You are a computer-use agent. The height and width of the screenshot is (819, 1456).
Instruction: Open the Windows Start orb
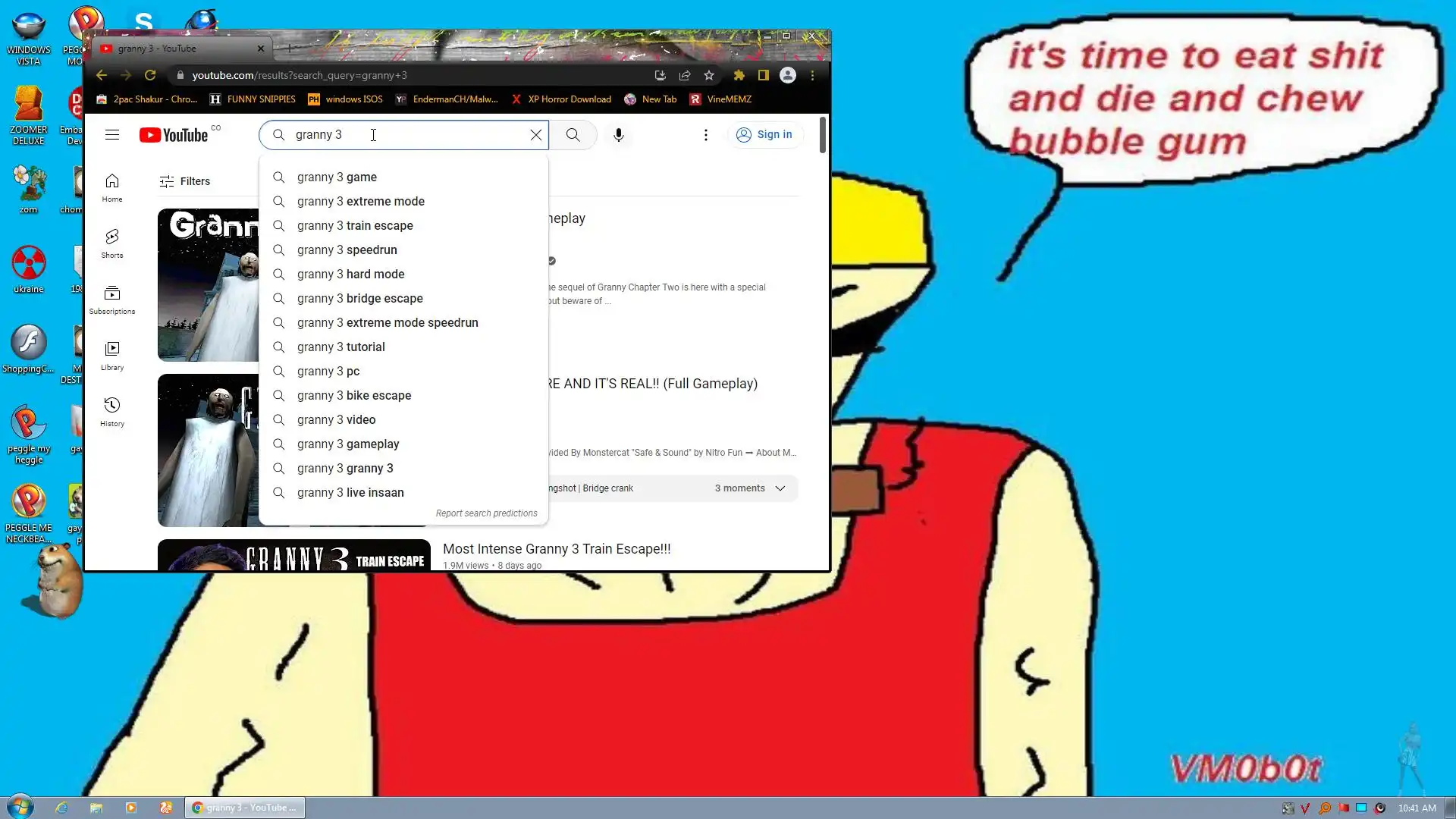click(20, 807)
